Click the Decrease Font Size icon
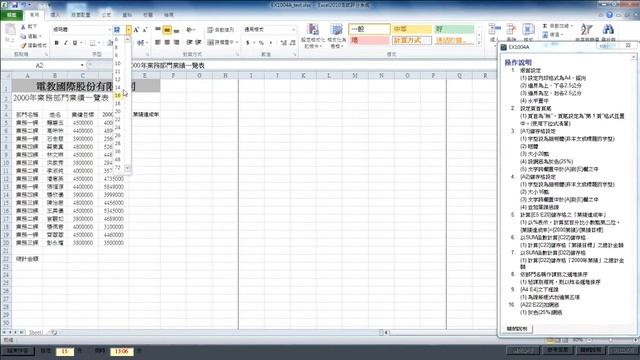The image size is (640, 360). click(x=144, y=30)
